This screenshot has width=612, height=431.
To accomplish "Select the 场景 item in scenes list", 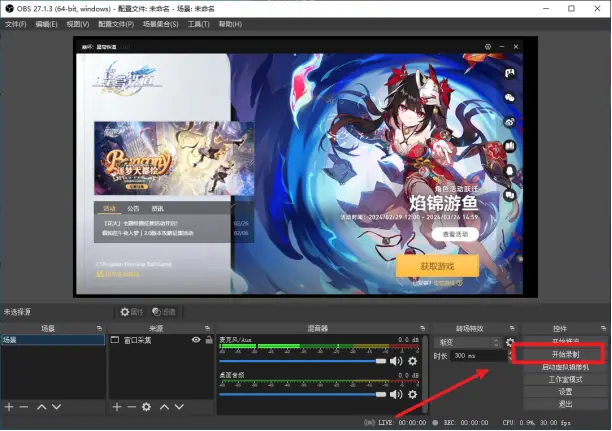I will [53, 340].
